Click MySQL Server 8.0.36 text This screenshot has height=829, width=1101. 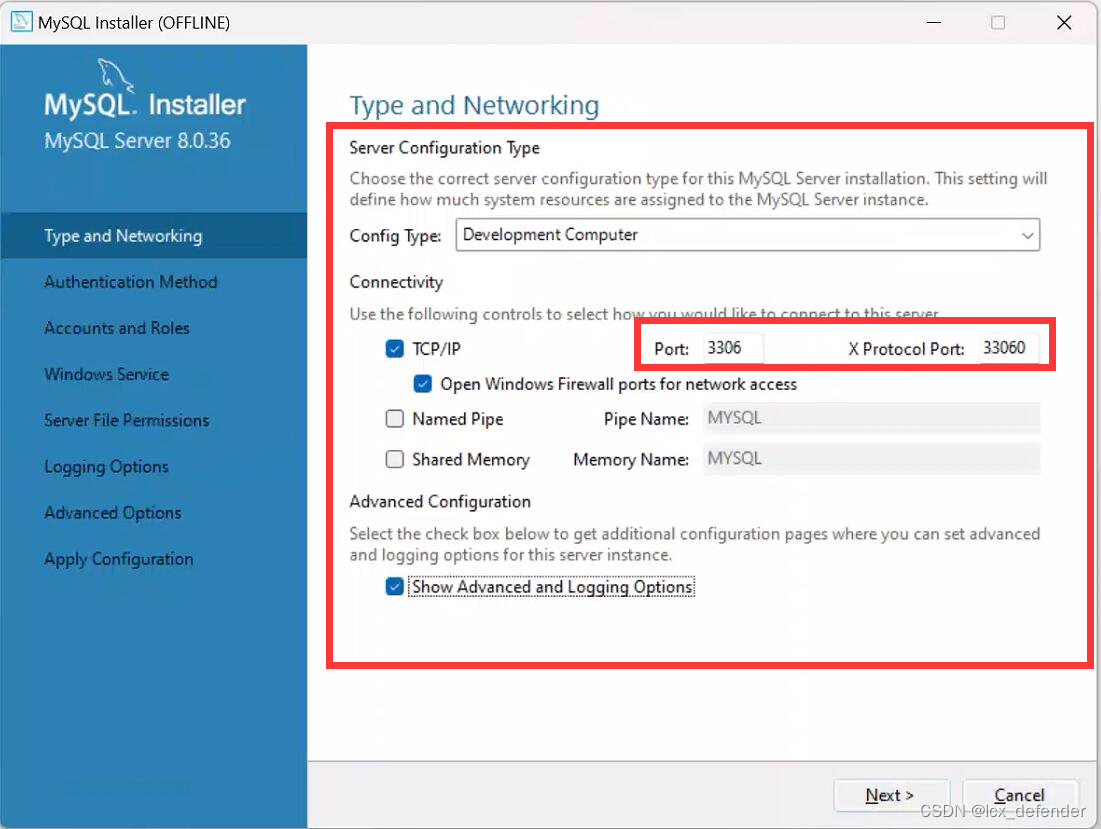point(138,141)
